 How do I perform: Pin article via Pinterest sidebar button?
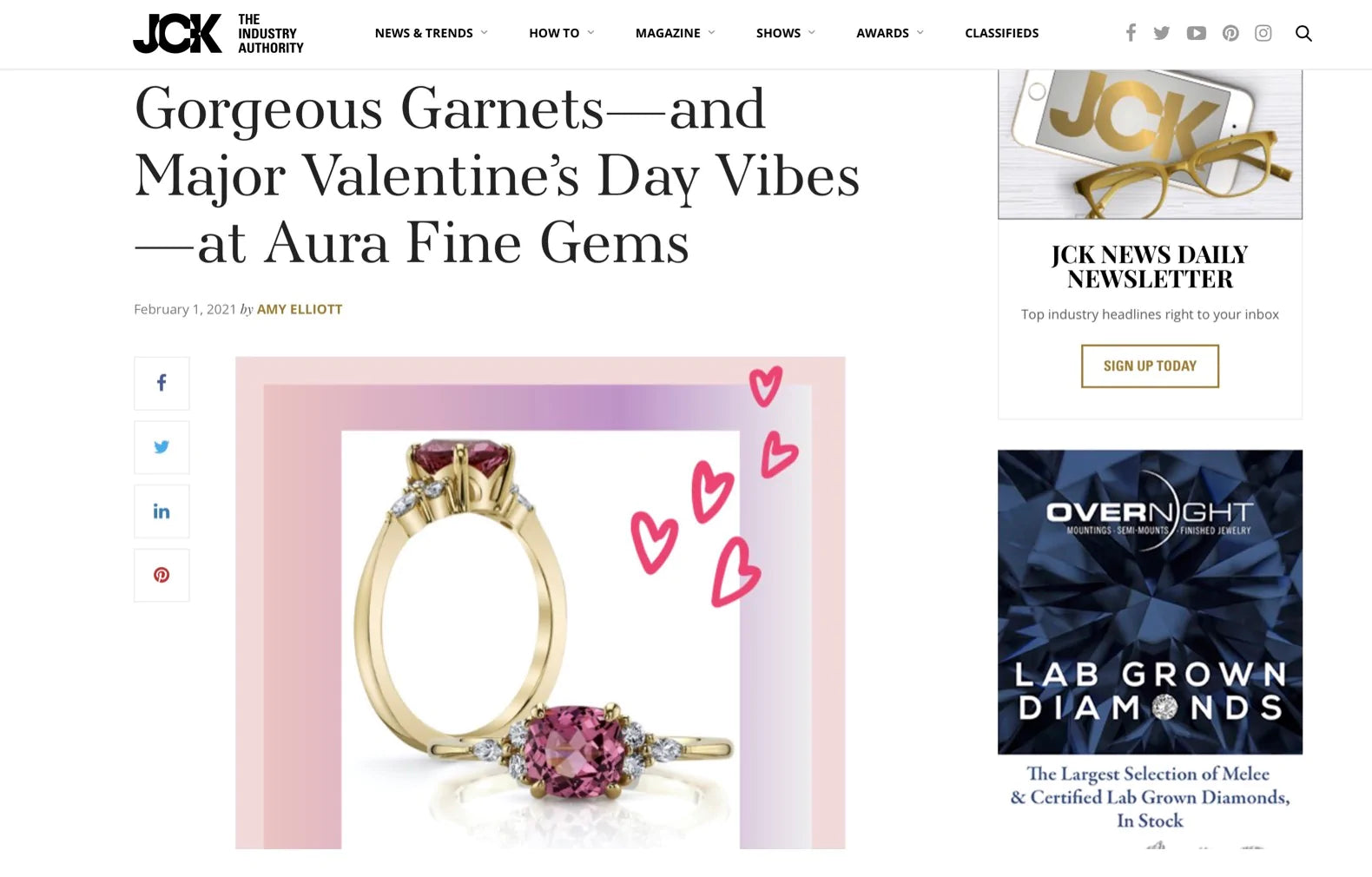click(162, 575)
